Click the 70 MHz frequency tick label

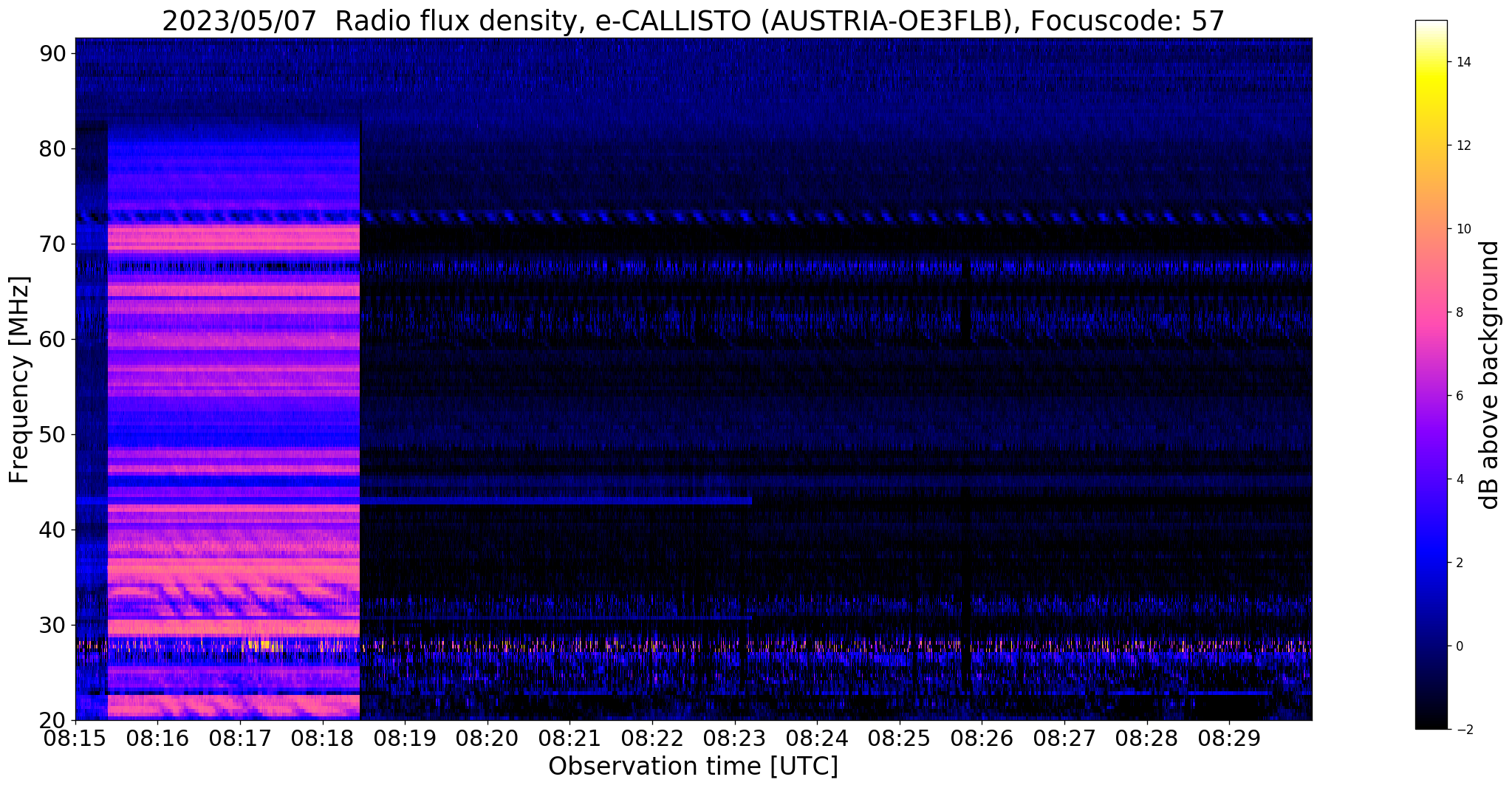52,244
